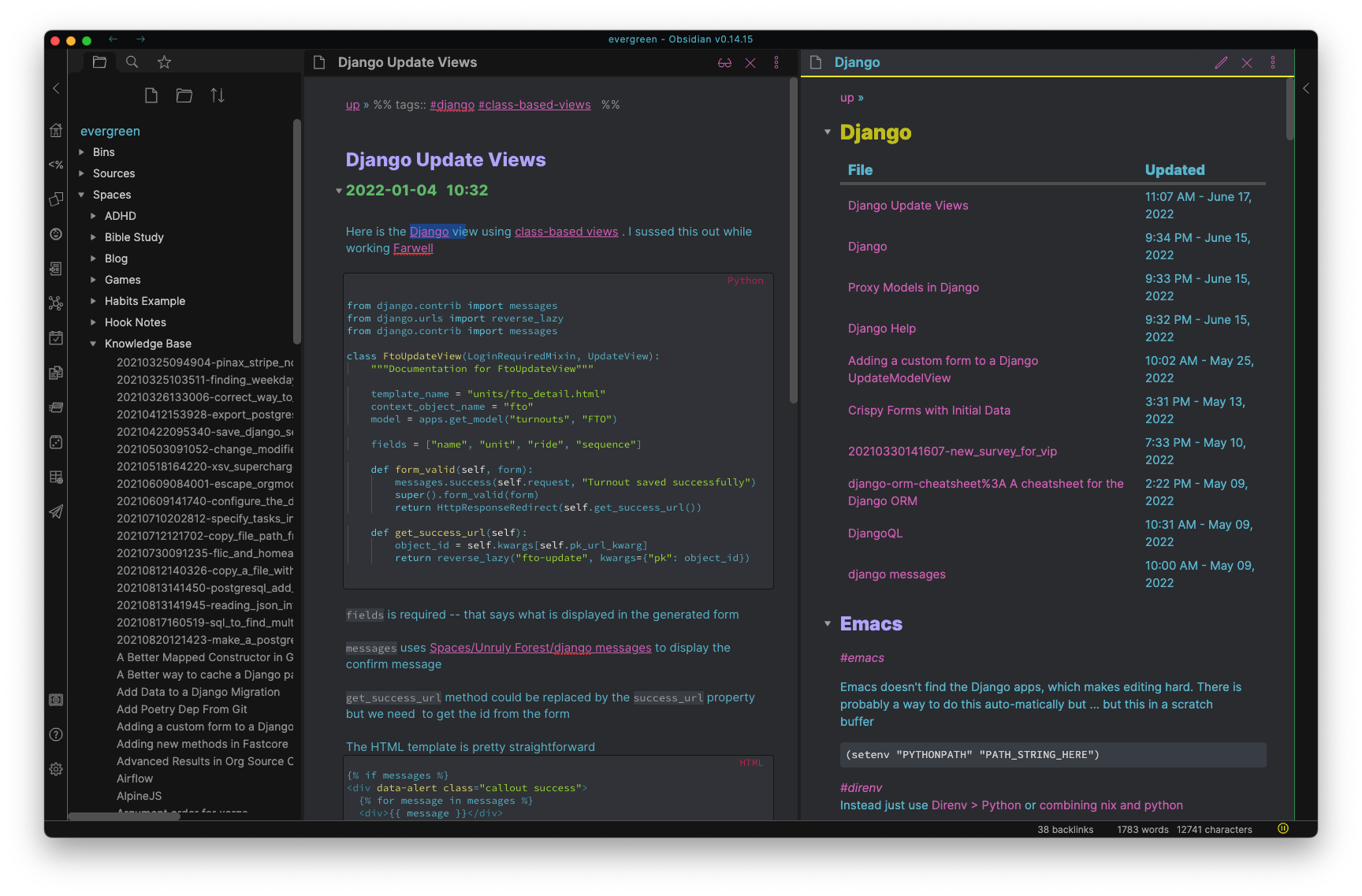Select the Django pane title
Image resolution: width=1362 pixels, height=896 pixels.
[x=857, y=62]
